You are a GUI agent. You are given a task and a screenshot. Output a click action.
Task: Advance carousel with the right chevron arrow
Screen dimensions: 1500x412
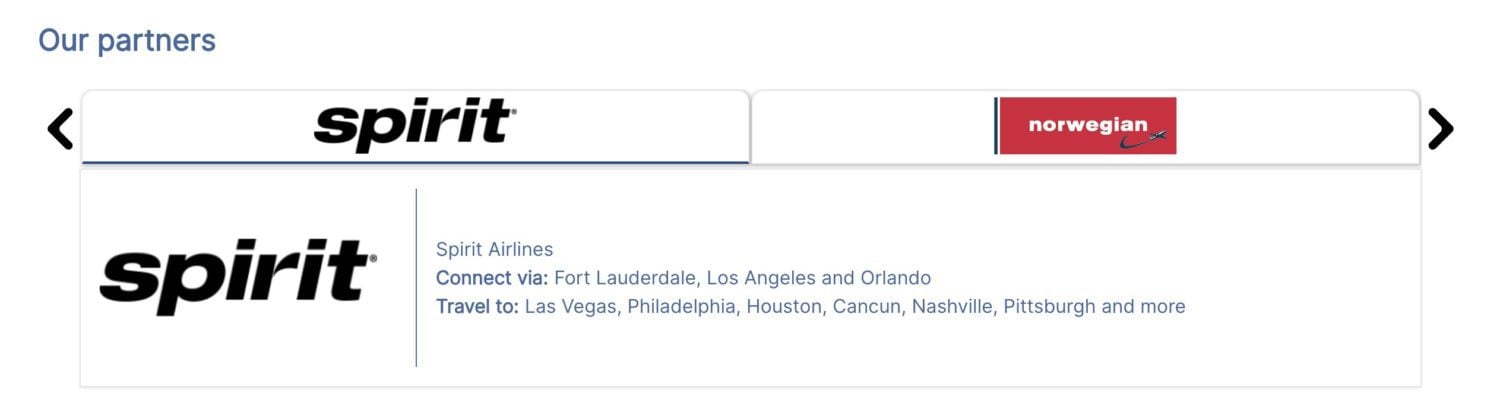pyautogui.click(x=1440, y=129)
